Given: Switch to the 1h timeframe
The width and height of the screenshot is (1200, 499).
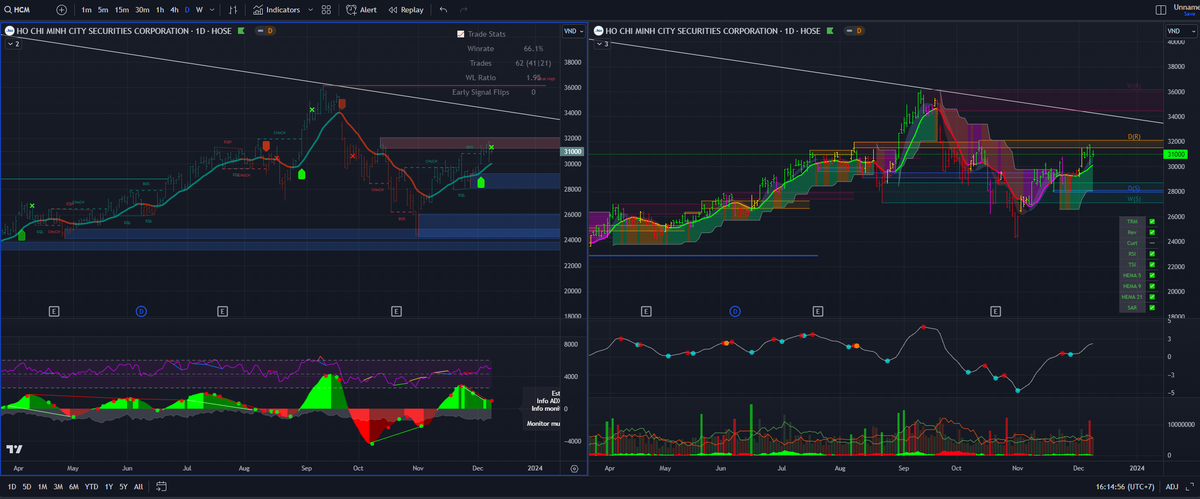Looking at the screenshot, I should coord(160,9).
